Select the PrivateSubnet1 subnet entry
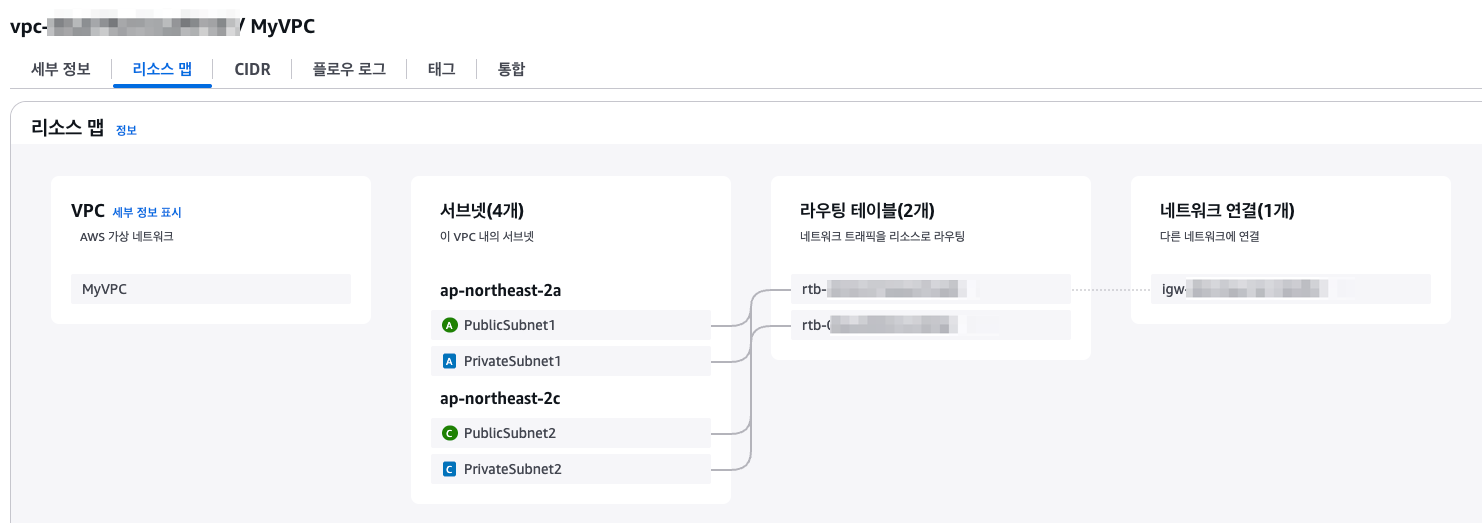The image size is (1482, 523). 571,360
